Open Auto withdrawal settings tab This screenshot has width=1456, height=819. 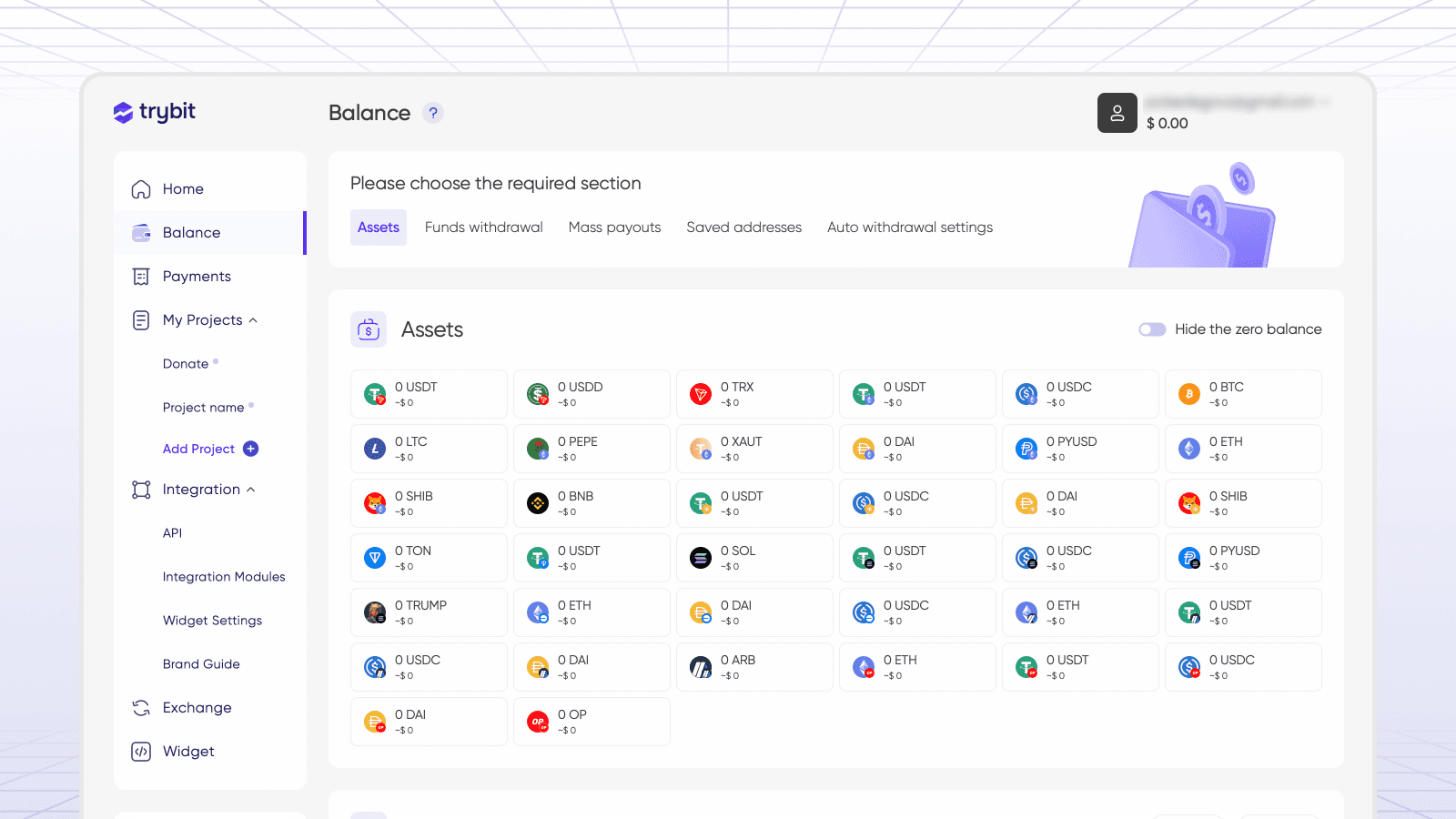pyautogui.click(x=910, y=227)
